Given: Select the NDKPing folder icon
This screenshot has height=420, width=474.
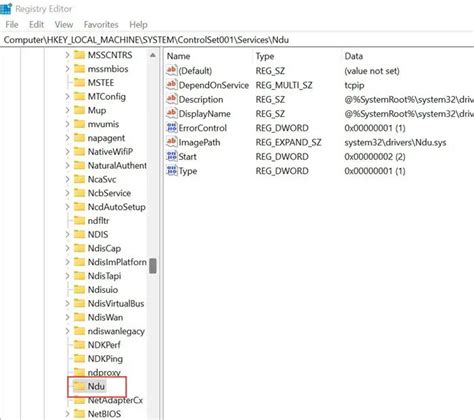Looking at the screenshot, I should [79, 358].
